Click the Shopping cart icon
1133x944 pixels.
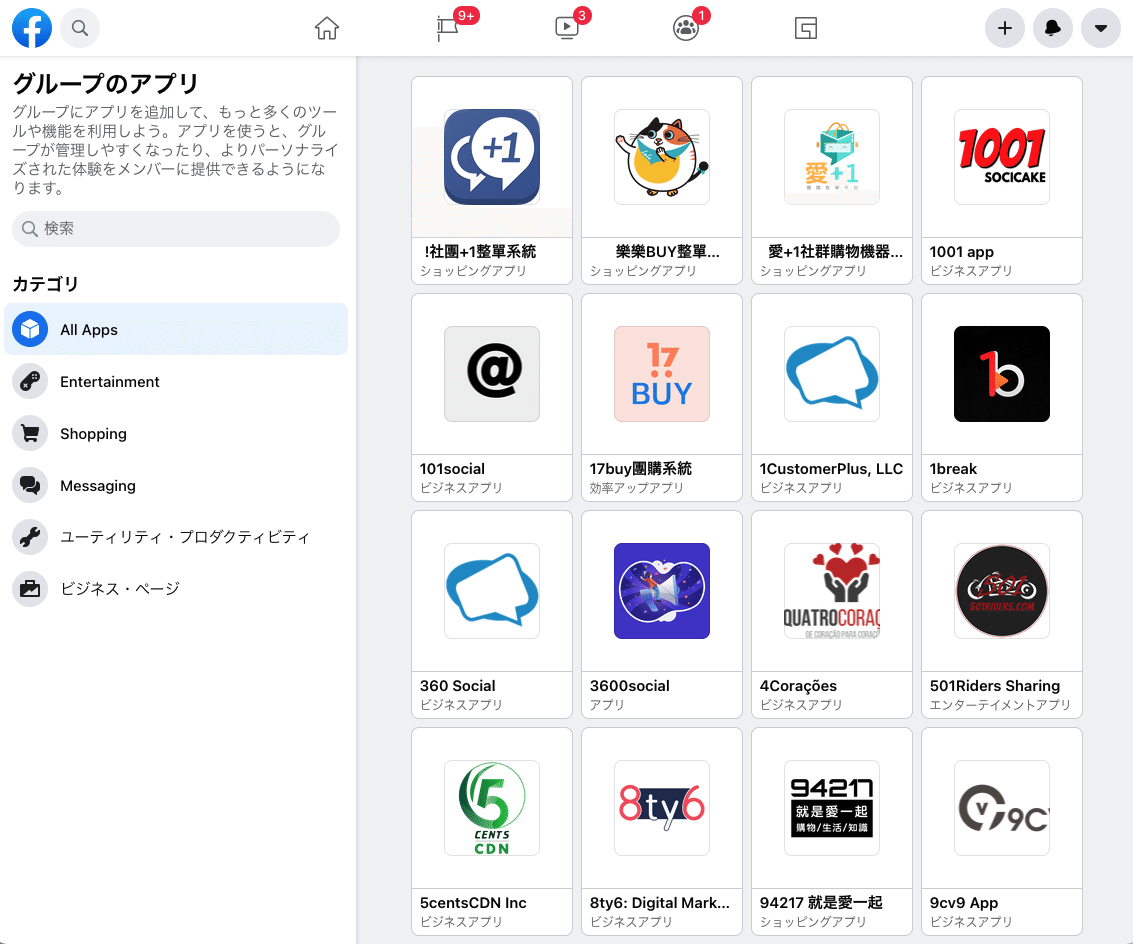pyautogui.click(x=30, y=434)
